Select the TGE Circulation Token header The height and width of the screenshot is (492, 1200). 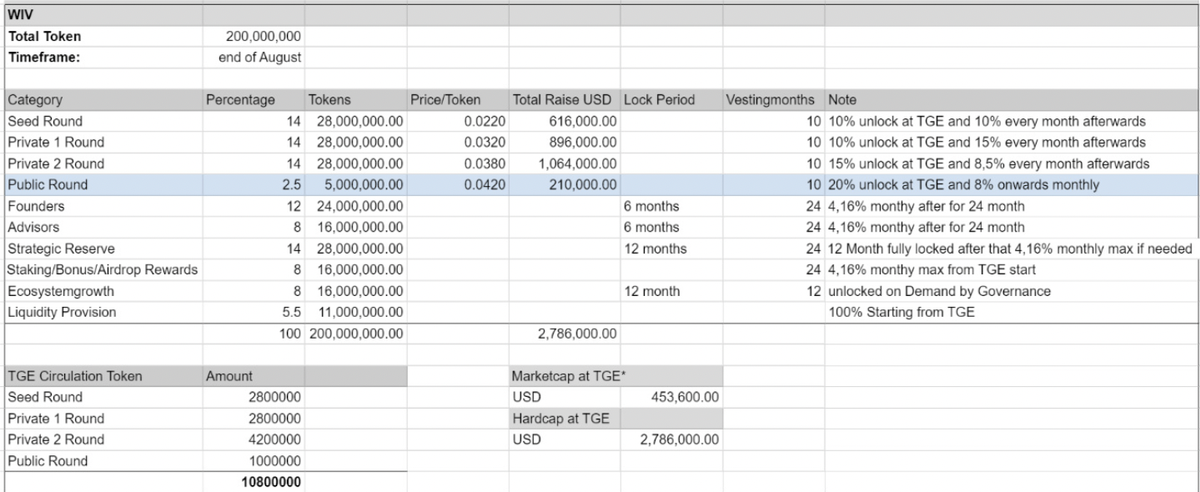point(75,376)
